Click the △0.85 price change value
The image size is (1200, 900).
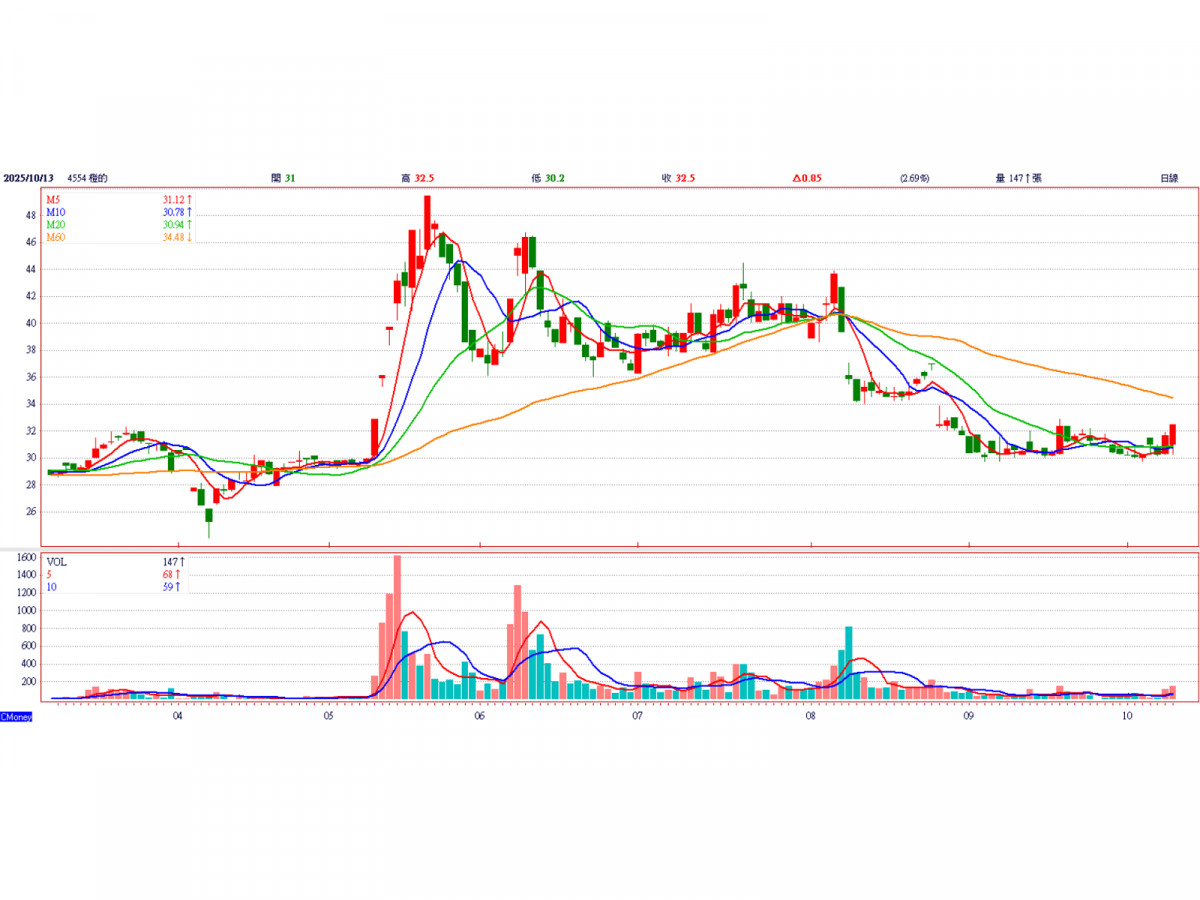807,178
